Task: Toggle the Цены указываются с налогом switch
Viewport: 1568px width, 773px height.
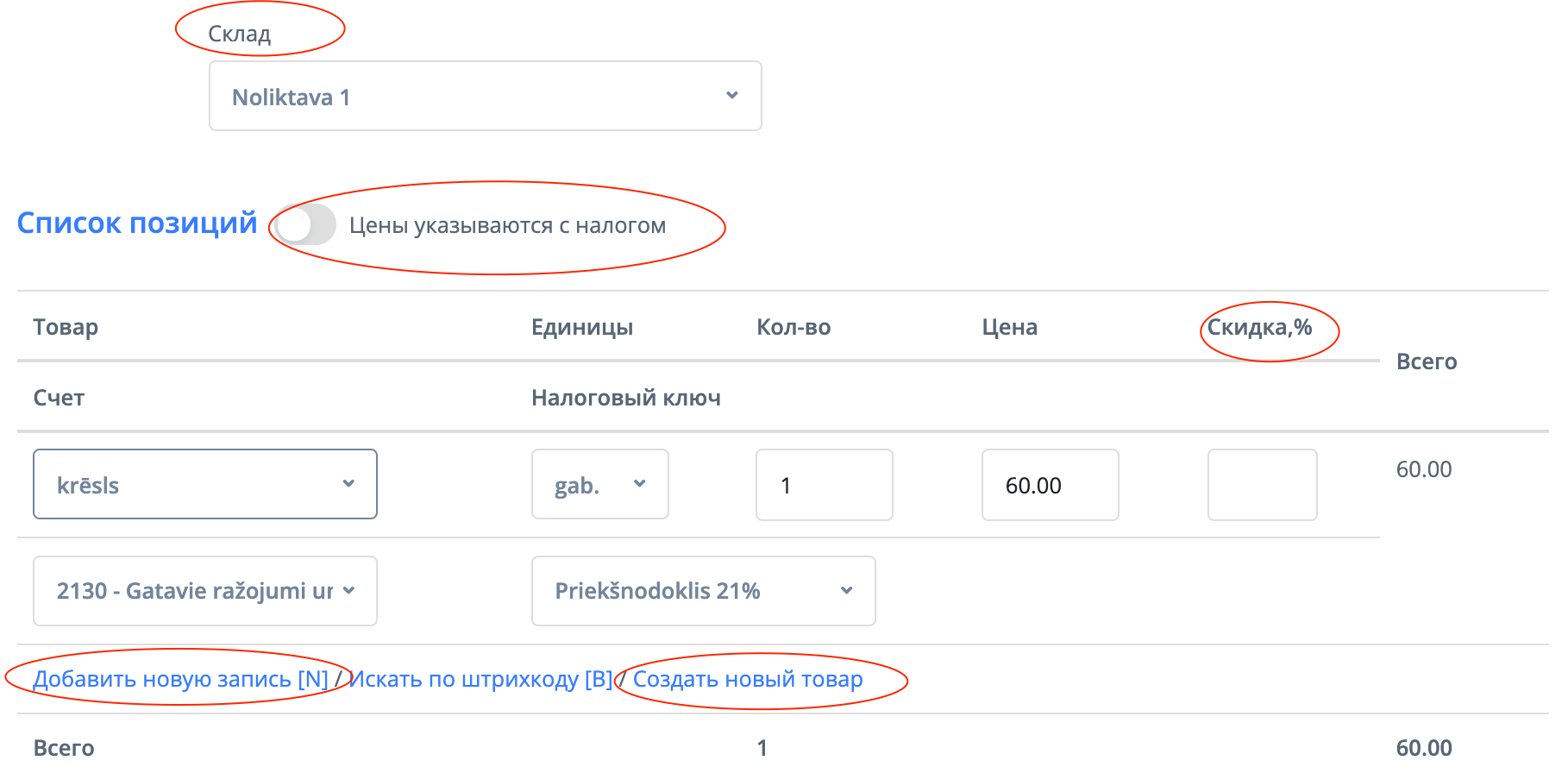Action: point(306,225)
